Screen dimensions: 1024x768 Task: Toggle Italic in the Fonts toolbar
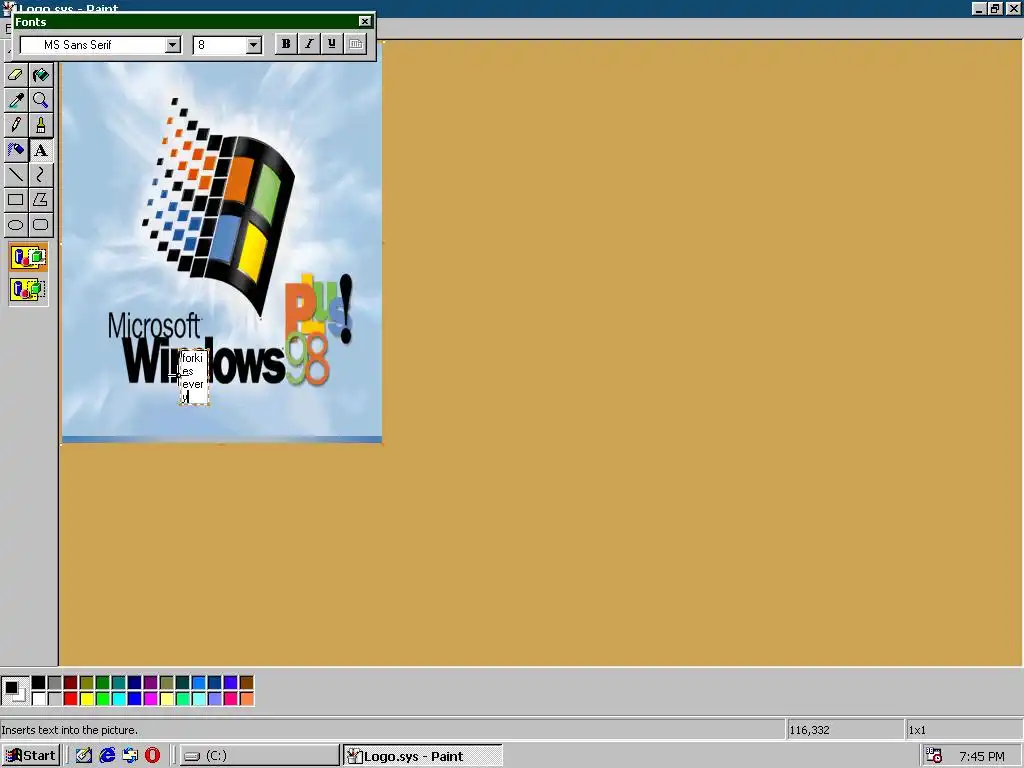(309, 44)
